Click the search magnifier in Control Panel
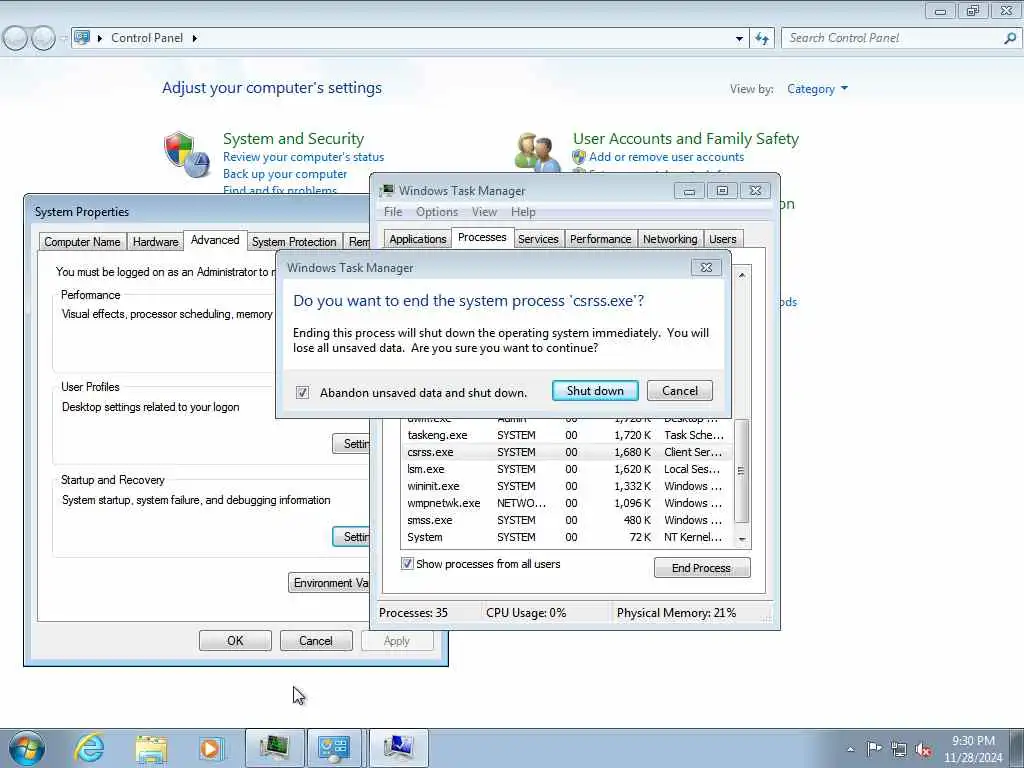Viewport: 1024px width, 768px height. pos(1010,38)
